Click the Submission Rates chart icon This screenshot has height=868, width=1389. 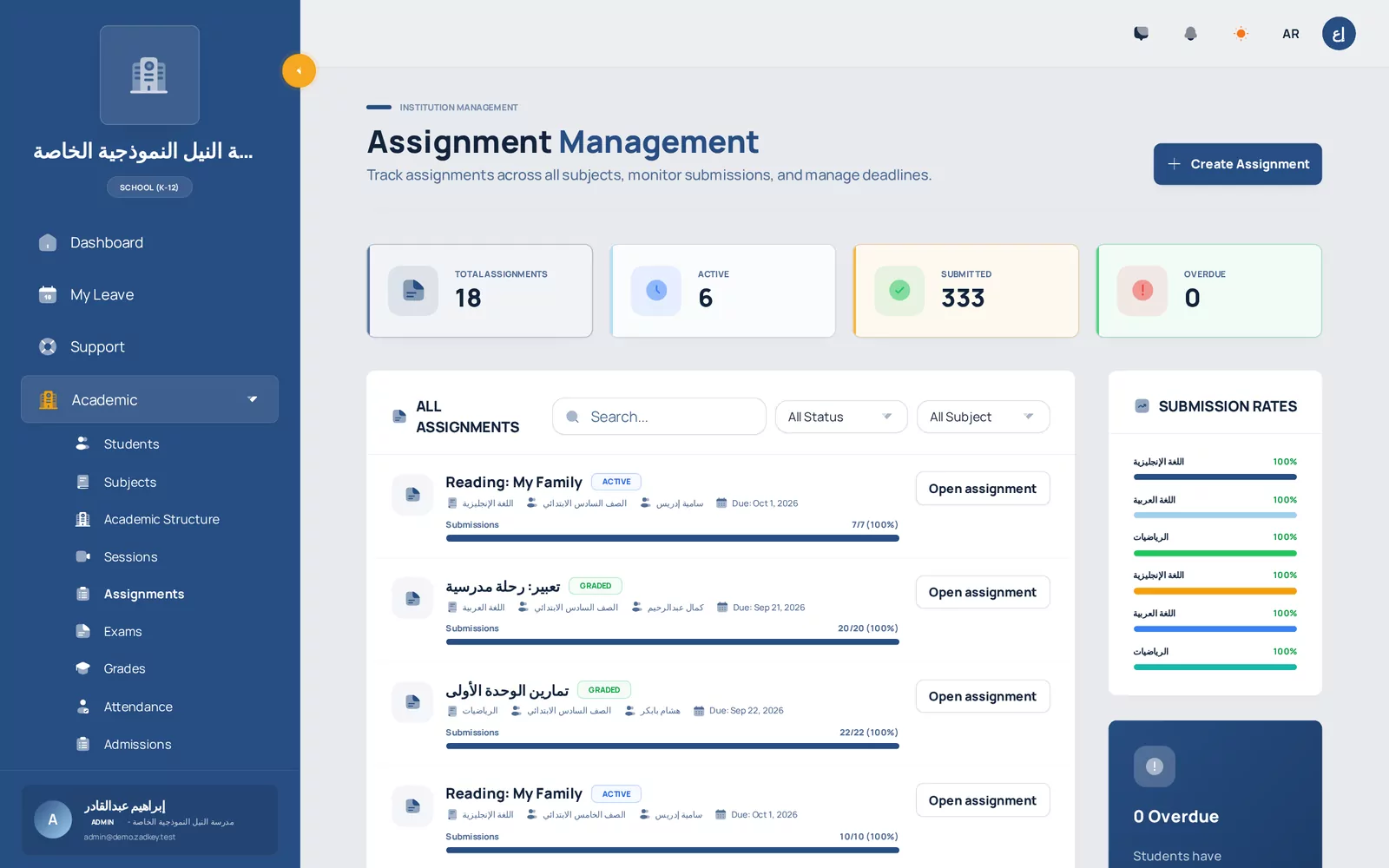[x=1142, y=406]
